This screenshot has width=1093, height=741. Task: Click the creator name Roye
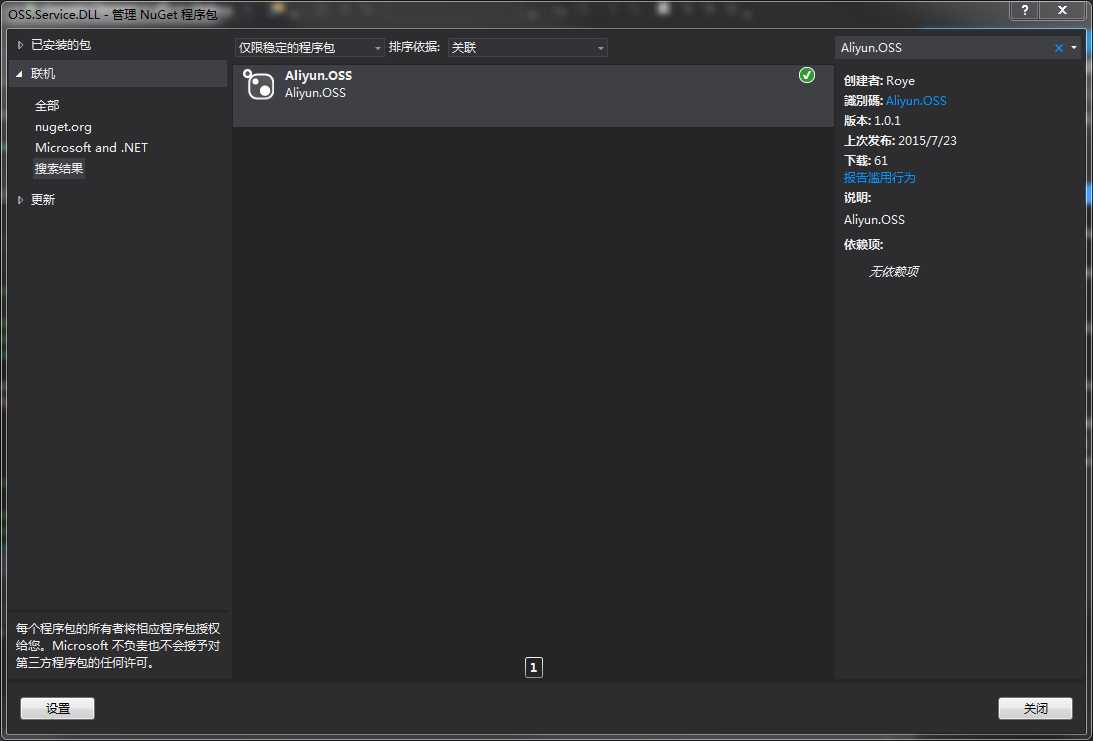point(900,81)
